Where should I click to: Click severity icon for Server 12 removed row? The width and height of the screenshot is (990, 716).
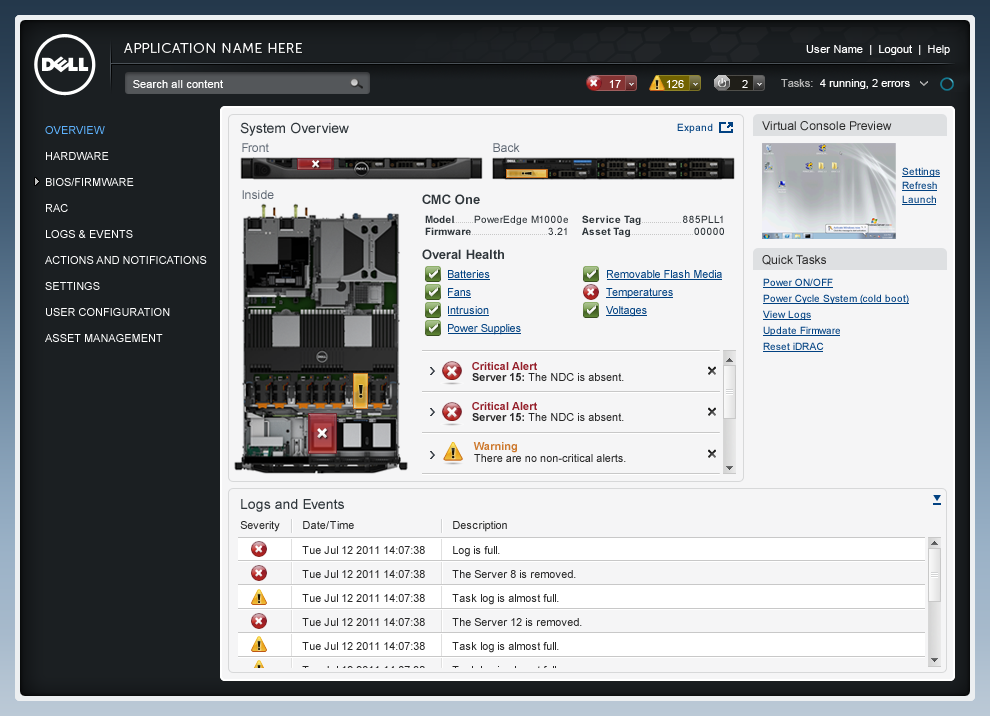click(259, 621)
